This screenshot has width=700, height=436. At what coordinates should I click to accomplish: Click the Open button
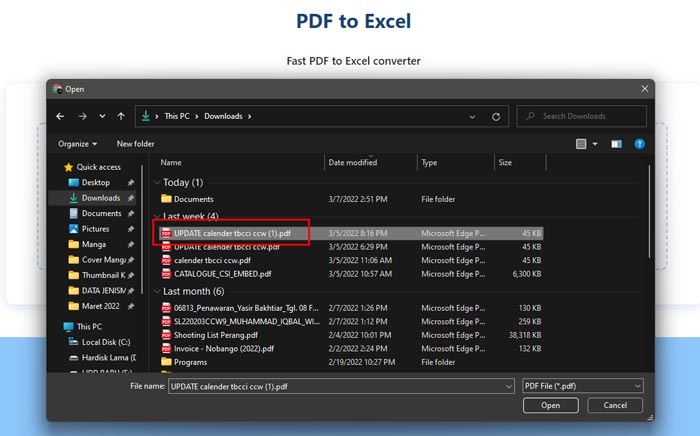tap(550, 405)
